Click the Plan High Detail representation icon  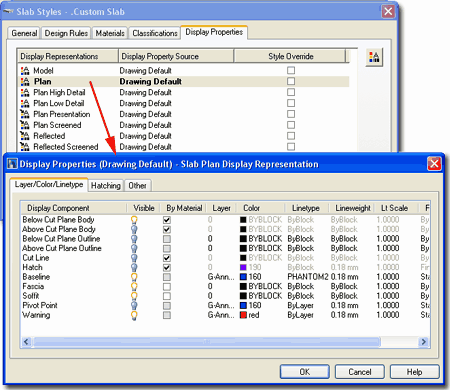pyautogui.click(x=25, y=93)
